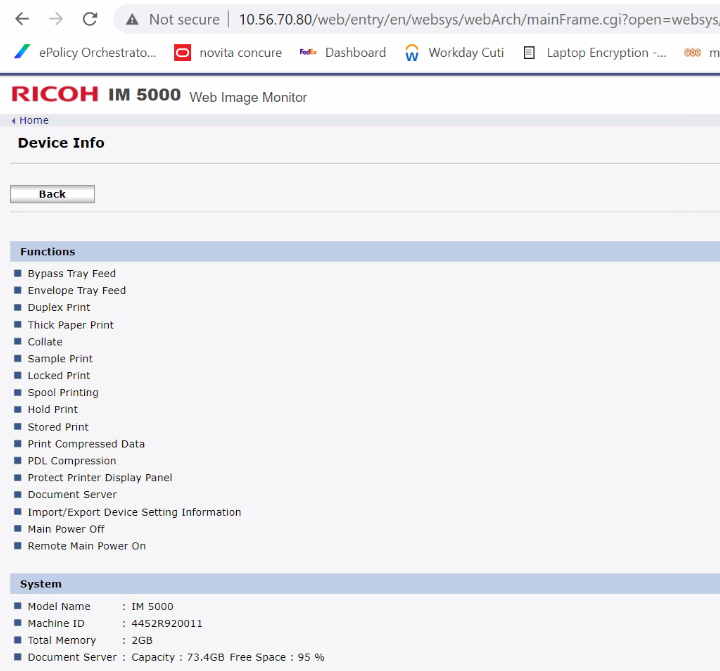Select the Envelope Tray Feed entry
Screen dimensions: 720x671
click(77, 290)
